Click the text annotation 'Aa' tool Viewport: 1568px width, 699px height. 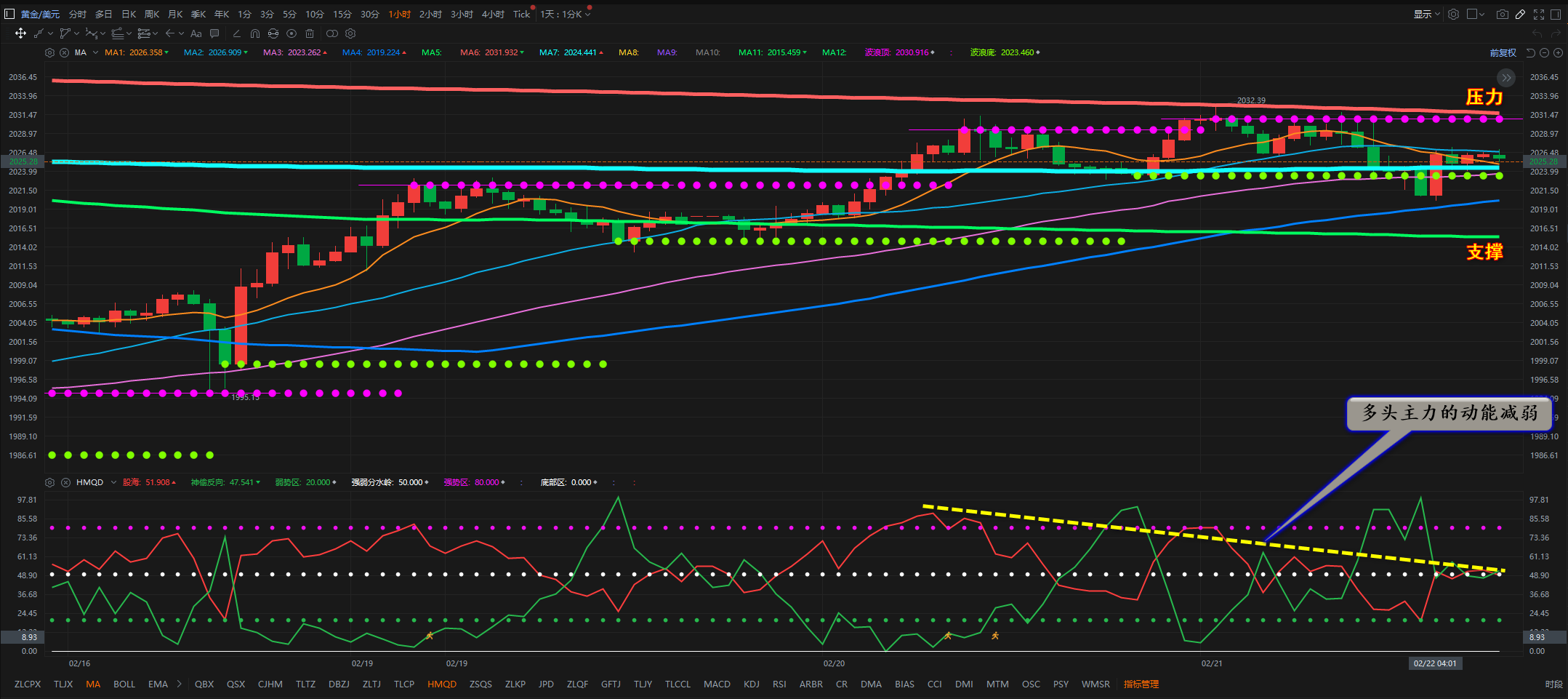click(196, 33)
